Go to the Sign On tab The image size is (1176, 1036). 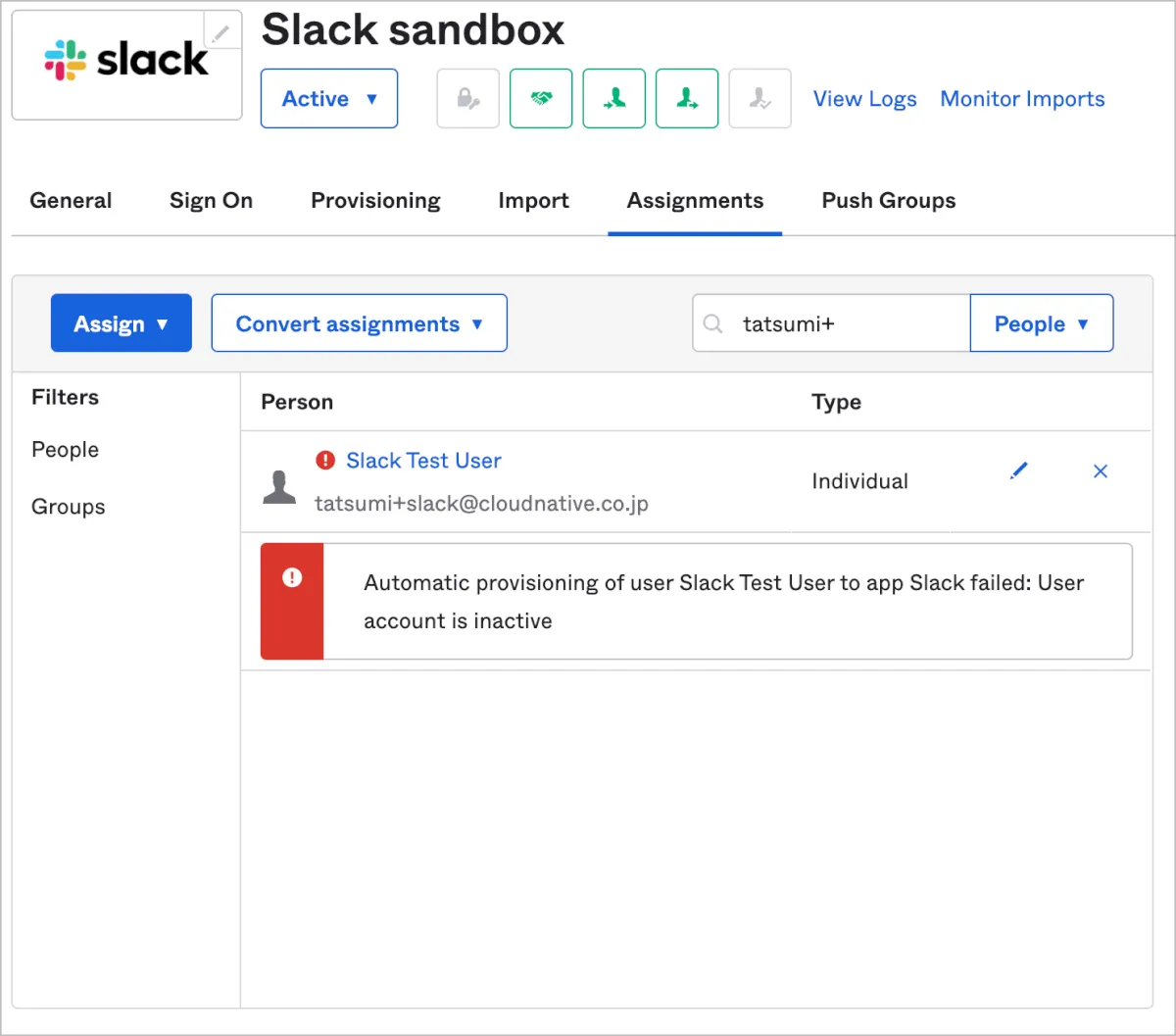(x=211, y=201)
